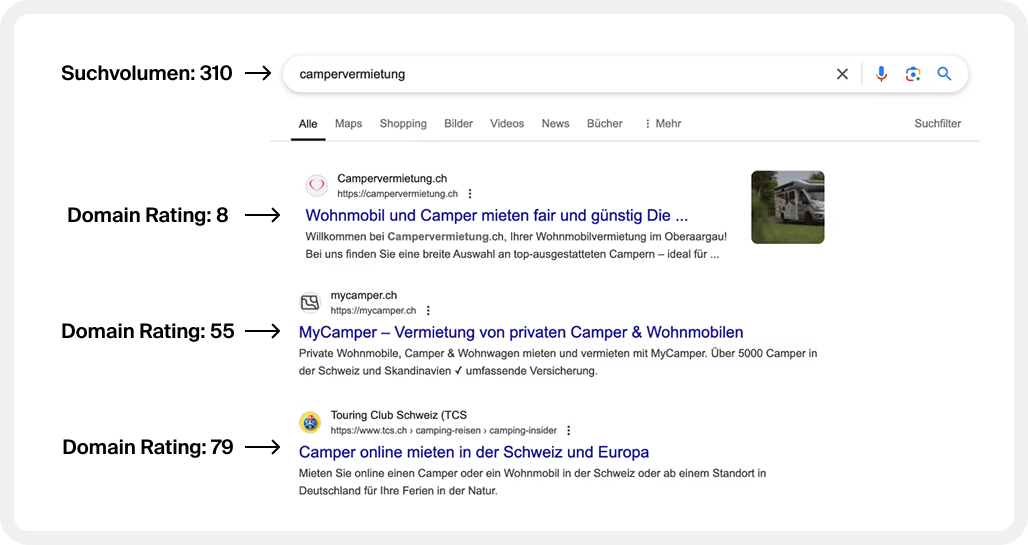Click the Campervermietung.ch heart favicon
Viewport: 1028px width, 545px height.
point(317,186)
